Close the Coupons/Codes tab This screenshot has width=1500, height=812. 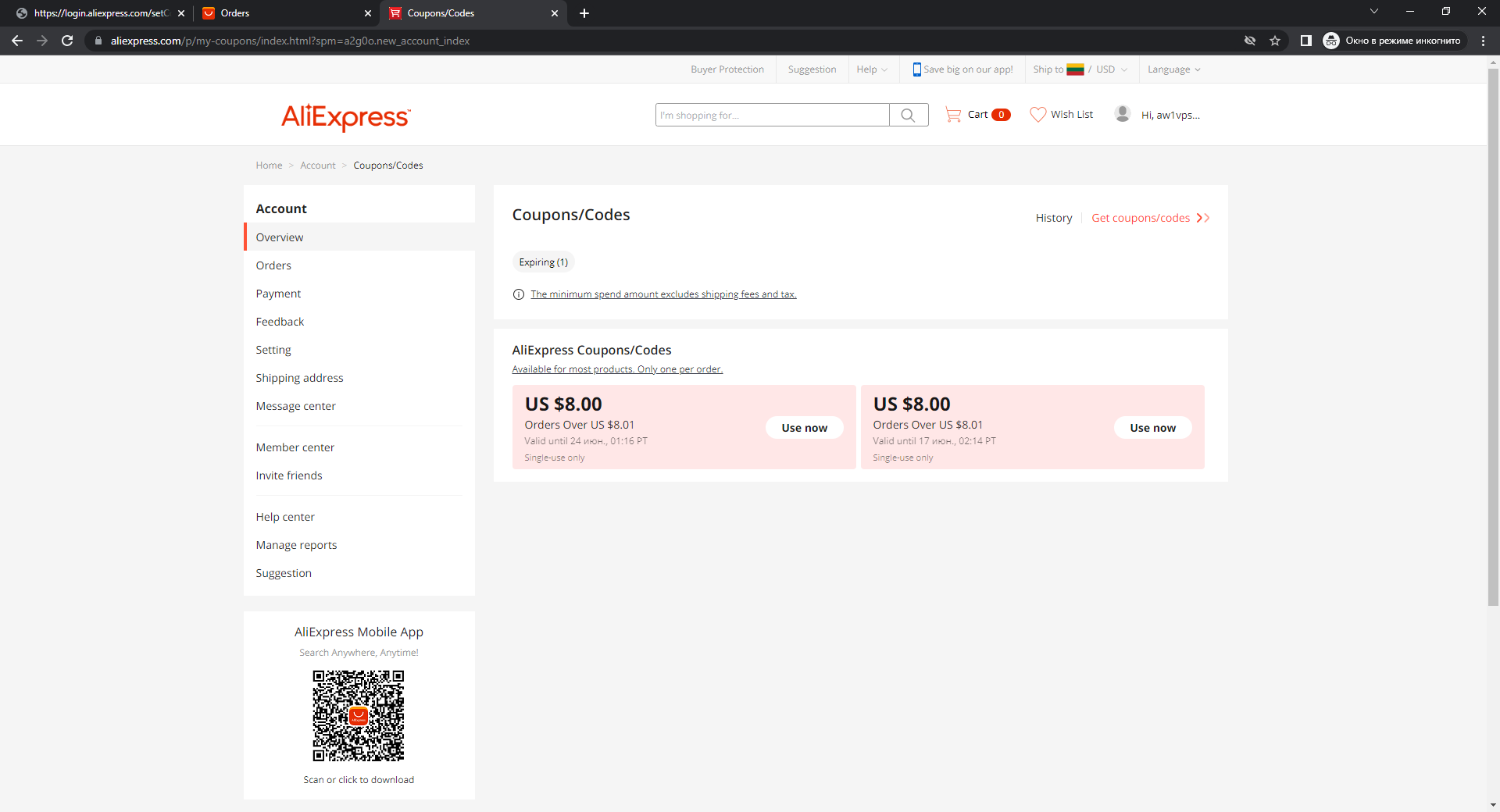pos(555,13)
